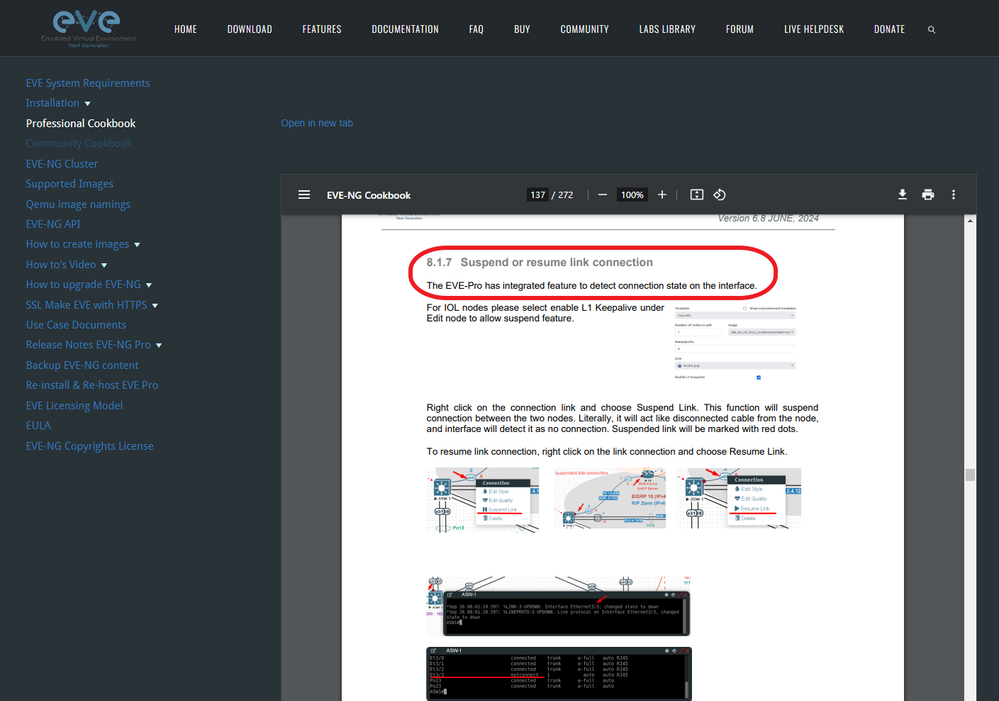This screenshot has height=701, width=999.
Task: Click the EVE logo
Action: (94, 28)
